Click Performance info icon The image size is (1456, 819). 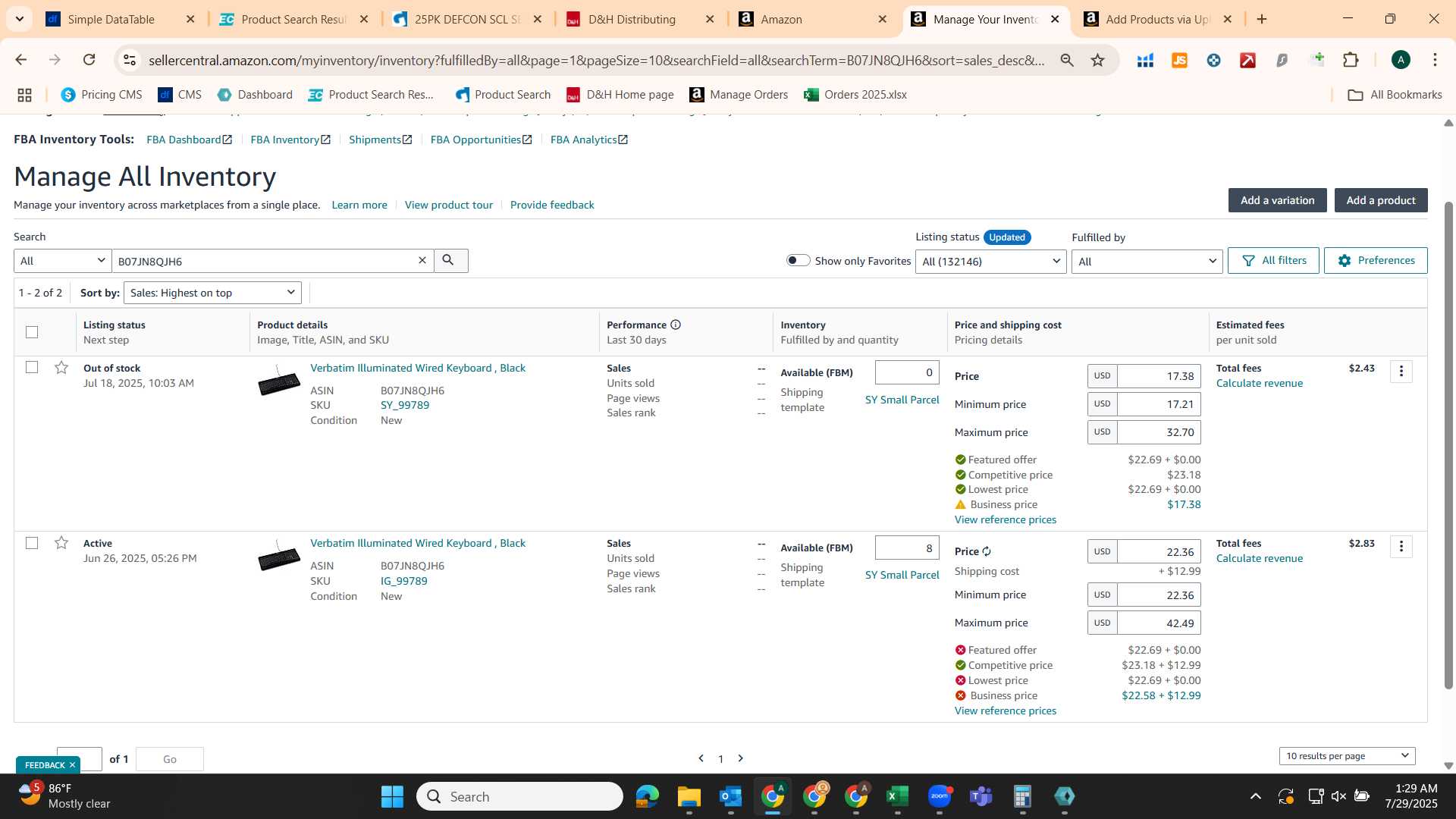[x=676, y=325]
